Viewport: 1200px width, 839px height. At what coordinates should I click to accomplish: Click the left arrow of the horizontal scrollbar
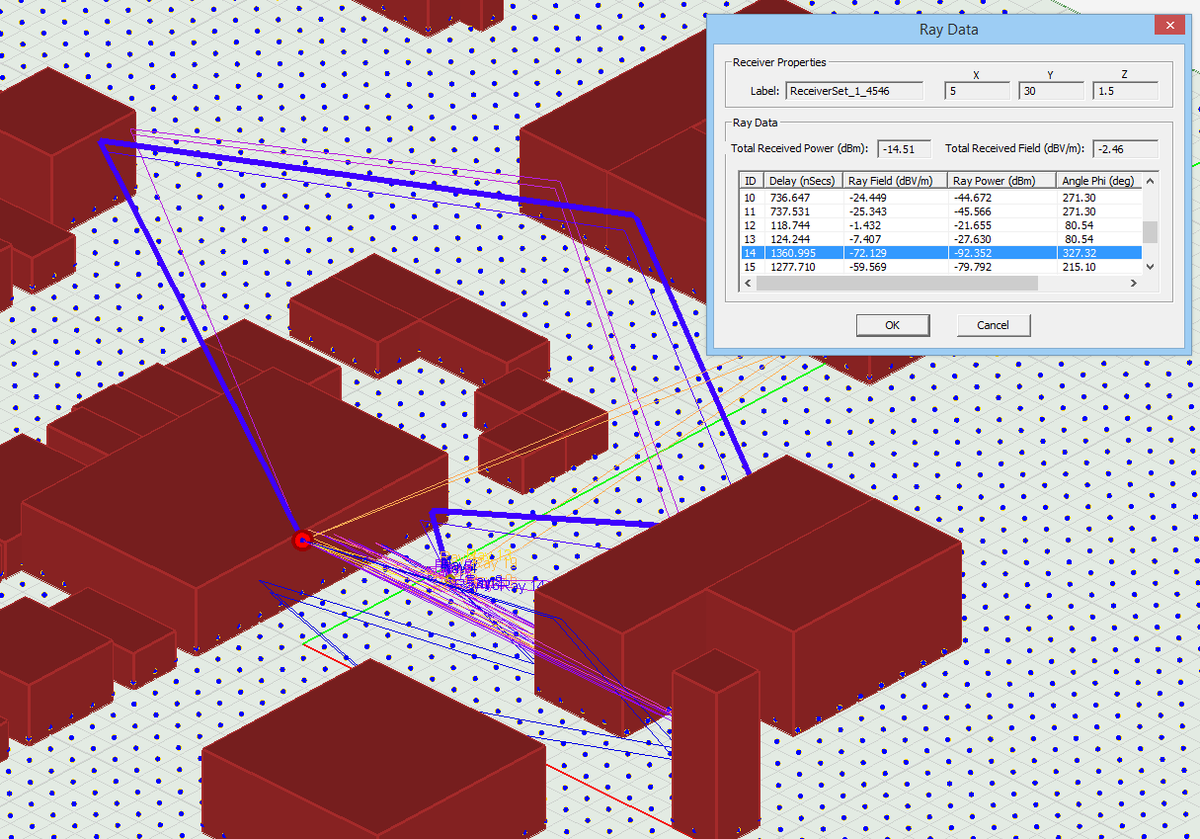[x=747, y=283]
